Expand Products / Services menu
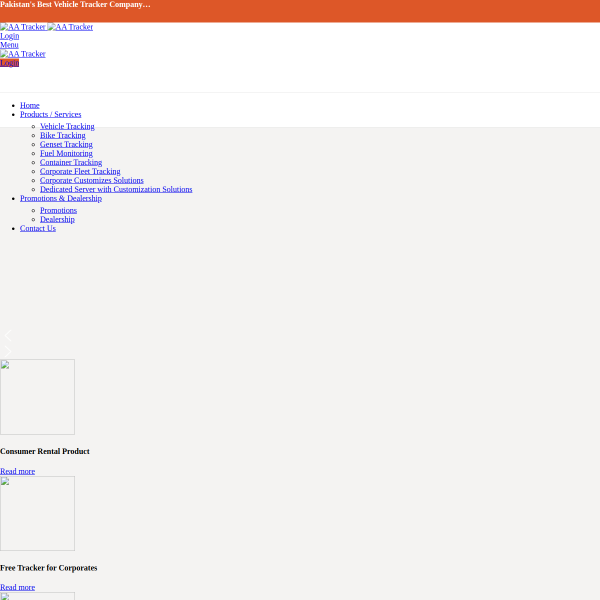The image size is (600, 600). point(51,114)
